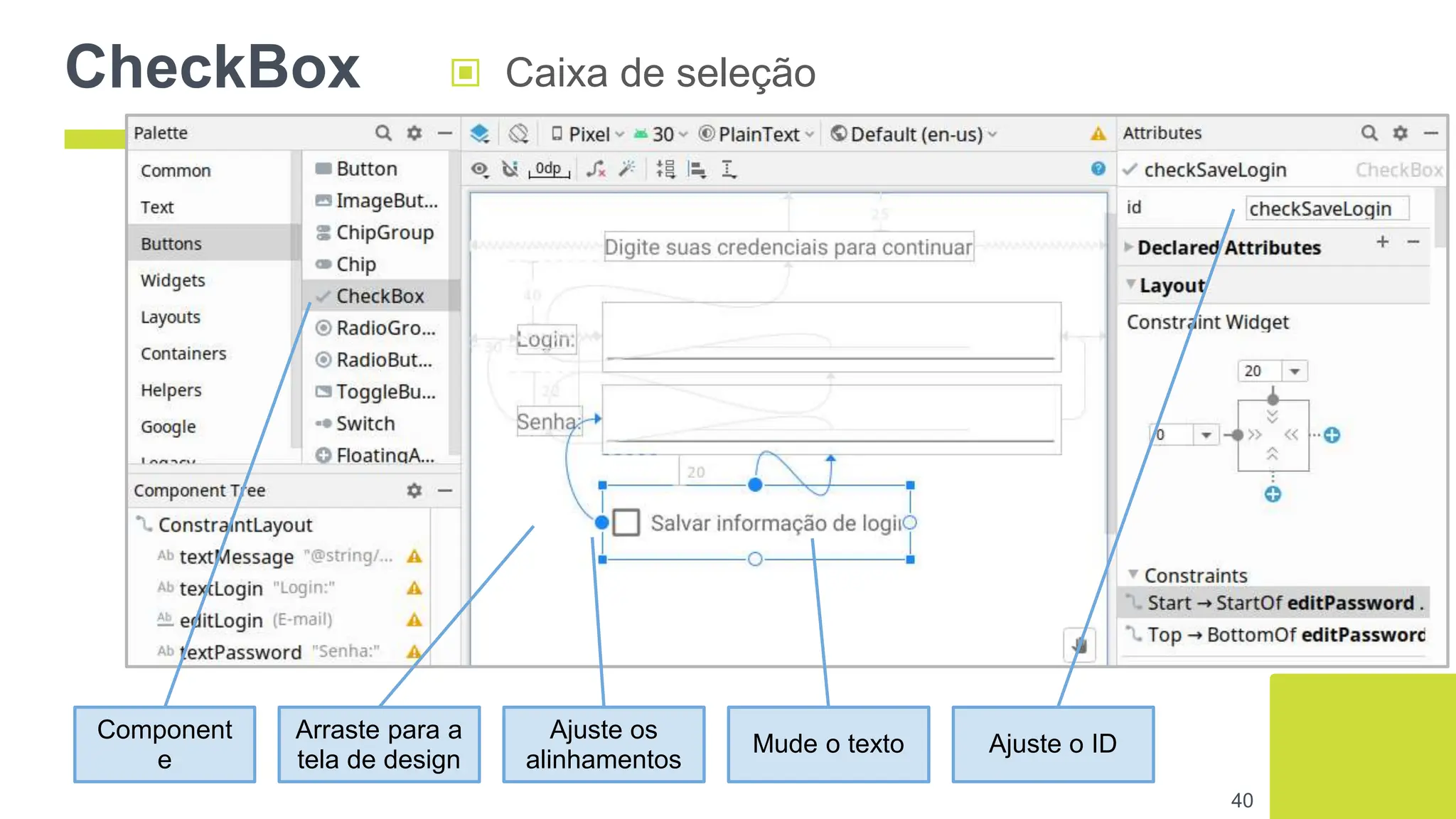Open Pixel device dropdown
Screen dimensions: 1456x819
[589, 134]
